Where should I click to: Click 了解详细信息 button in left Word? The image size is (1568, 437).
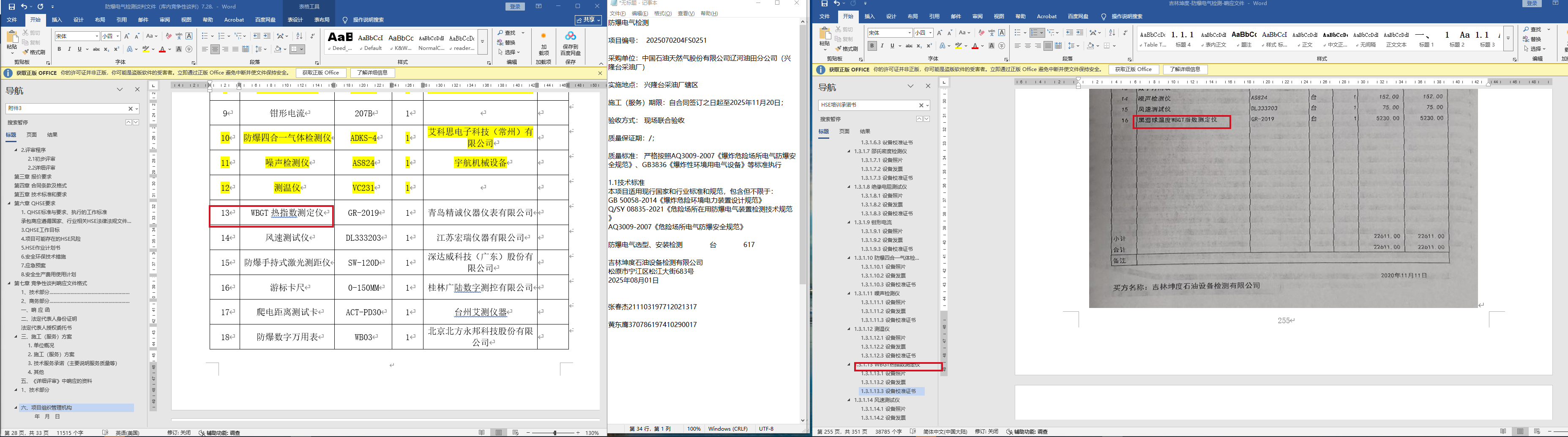click(x=372, y=72)
